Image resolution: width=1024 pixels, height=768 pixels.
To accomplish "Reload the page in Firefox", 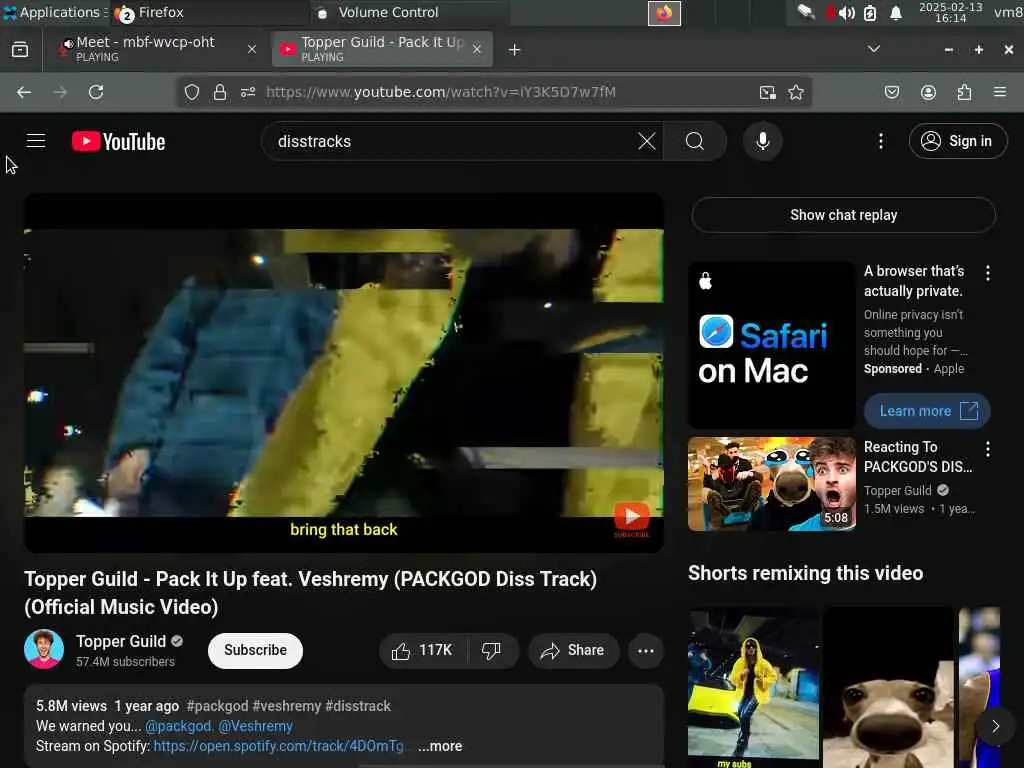I will 96,92.
